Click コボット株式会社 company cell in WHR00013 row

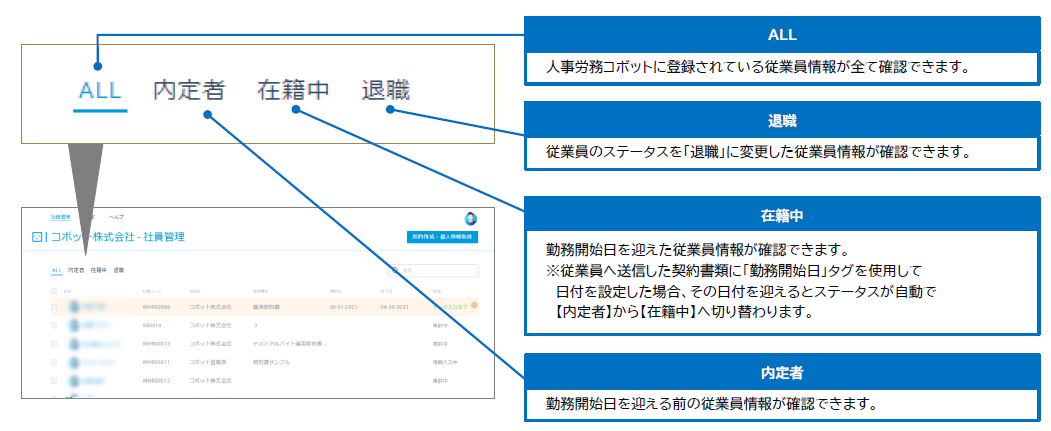[x=210, y=344]
